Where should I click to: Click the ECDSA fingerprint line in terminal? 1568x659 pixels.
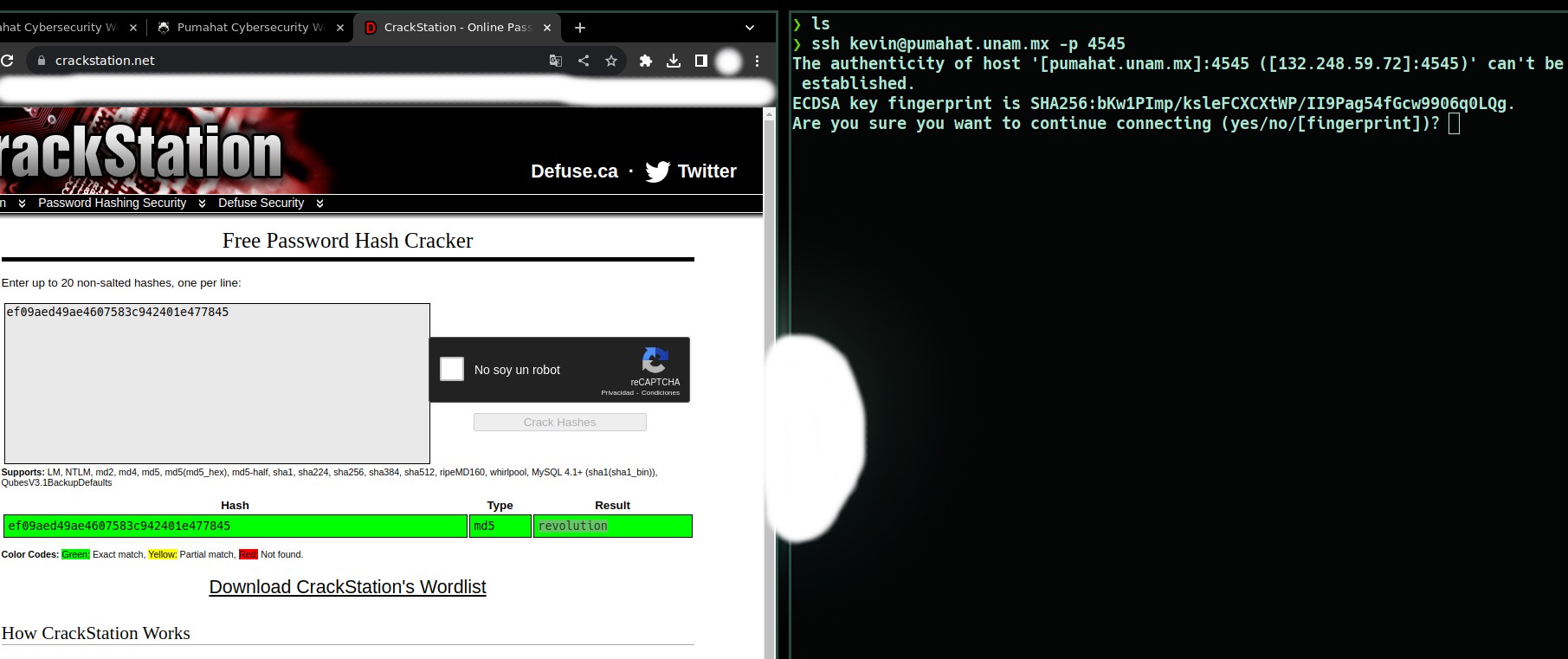[x=1153, y=104]
